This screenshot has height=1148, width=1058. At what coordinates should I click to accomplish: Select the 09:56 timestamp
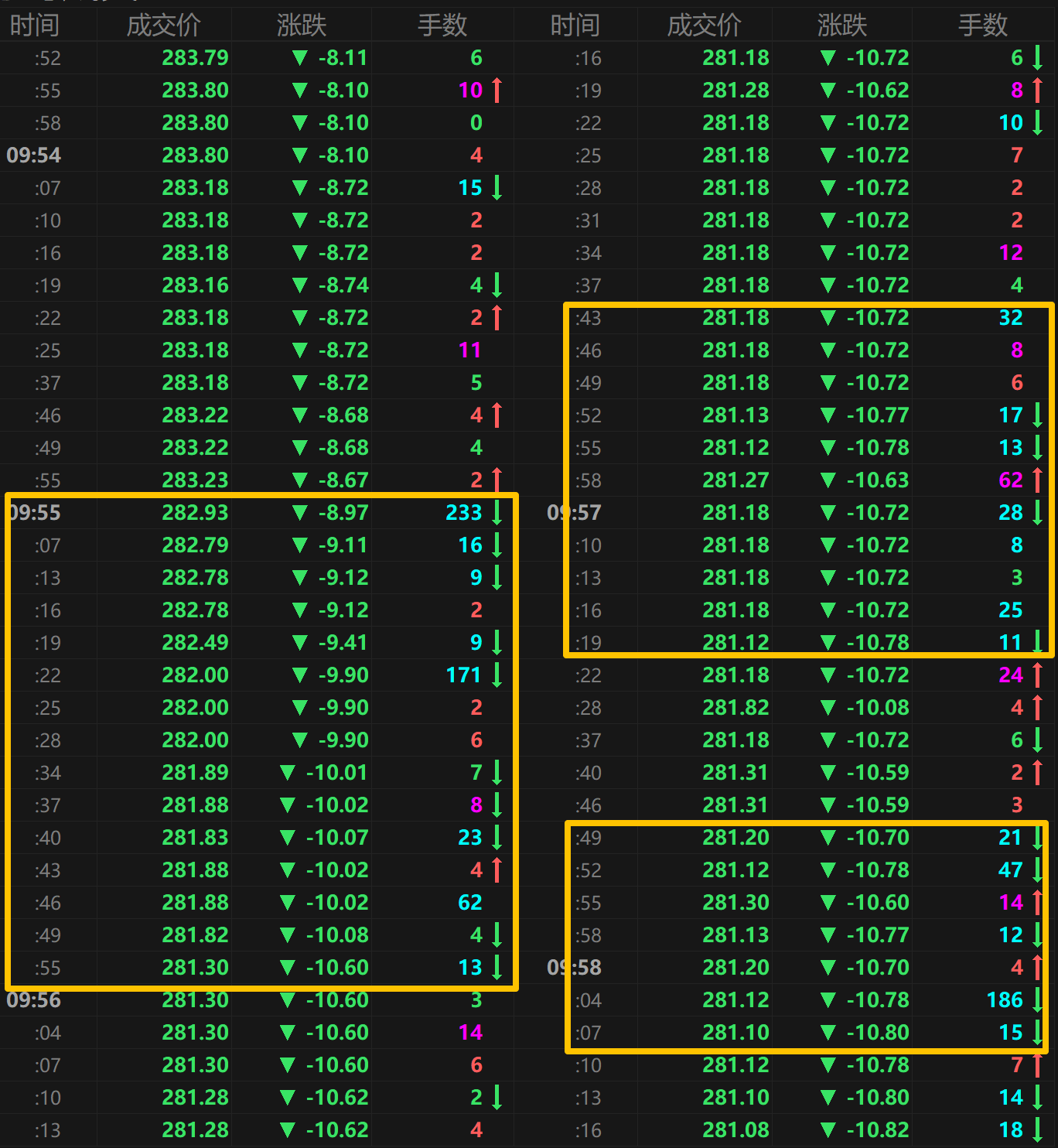point(33,999)
